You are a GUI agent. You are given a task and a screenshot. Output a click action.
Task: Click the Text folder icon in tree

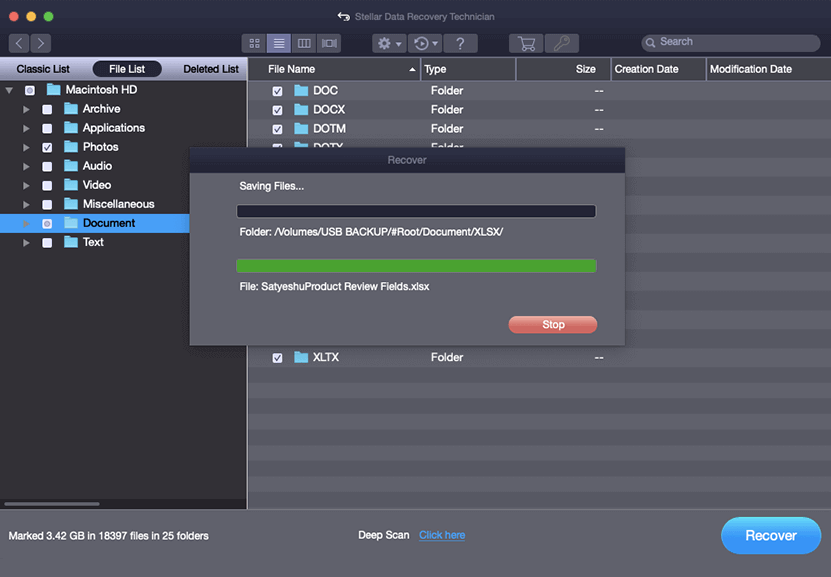click(x=71, y=242)
